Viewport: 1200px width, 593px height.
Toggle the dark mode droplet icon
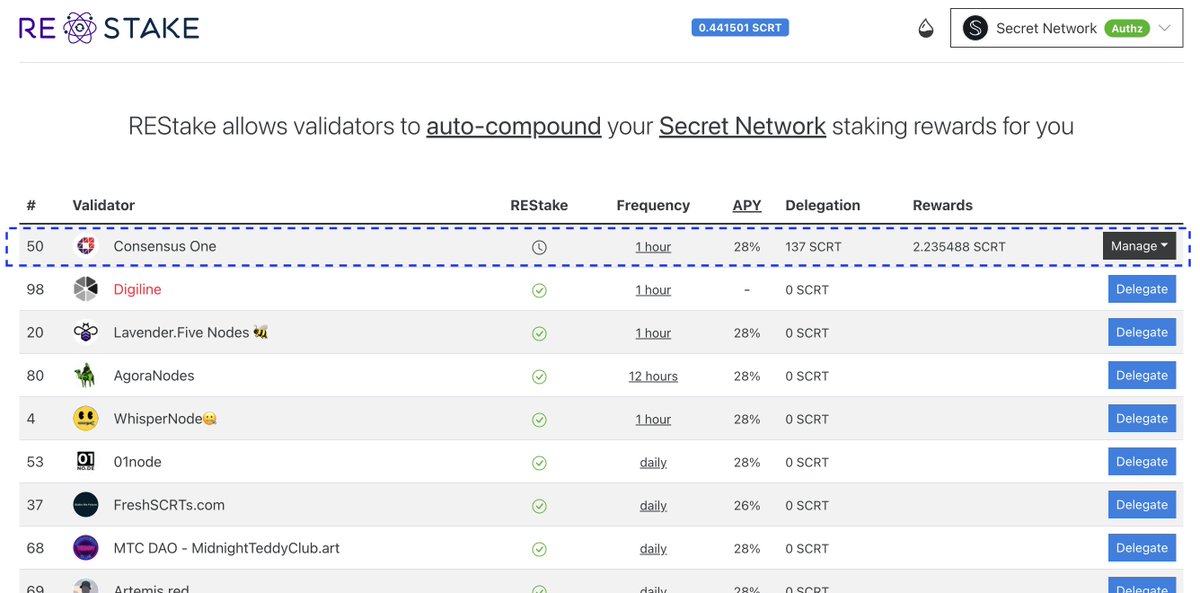coord(926,28)
